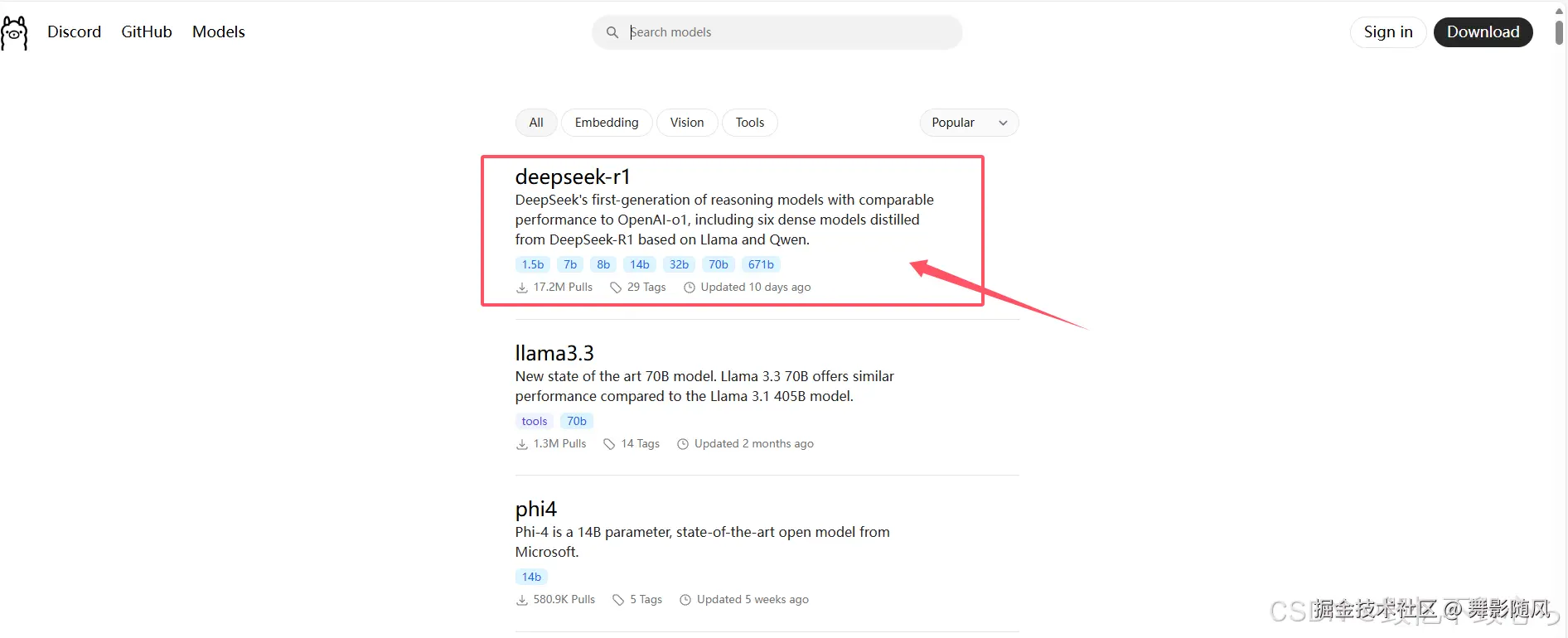Focus the Search models field

(777, 32)
